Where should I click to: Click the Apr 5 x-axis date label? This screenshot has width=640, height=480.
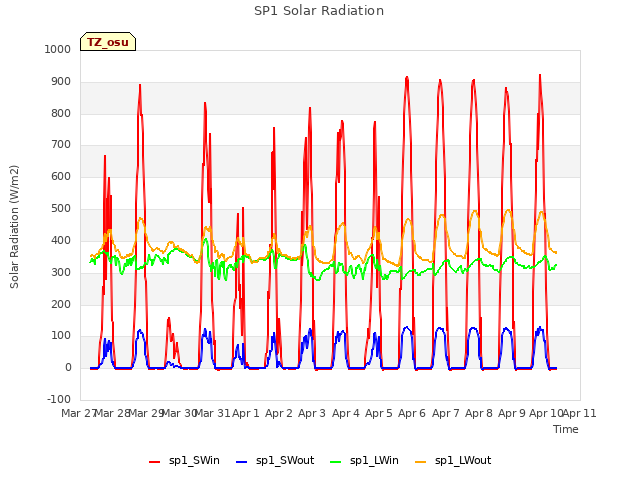coord(379,413)
